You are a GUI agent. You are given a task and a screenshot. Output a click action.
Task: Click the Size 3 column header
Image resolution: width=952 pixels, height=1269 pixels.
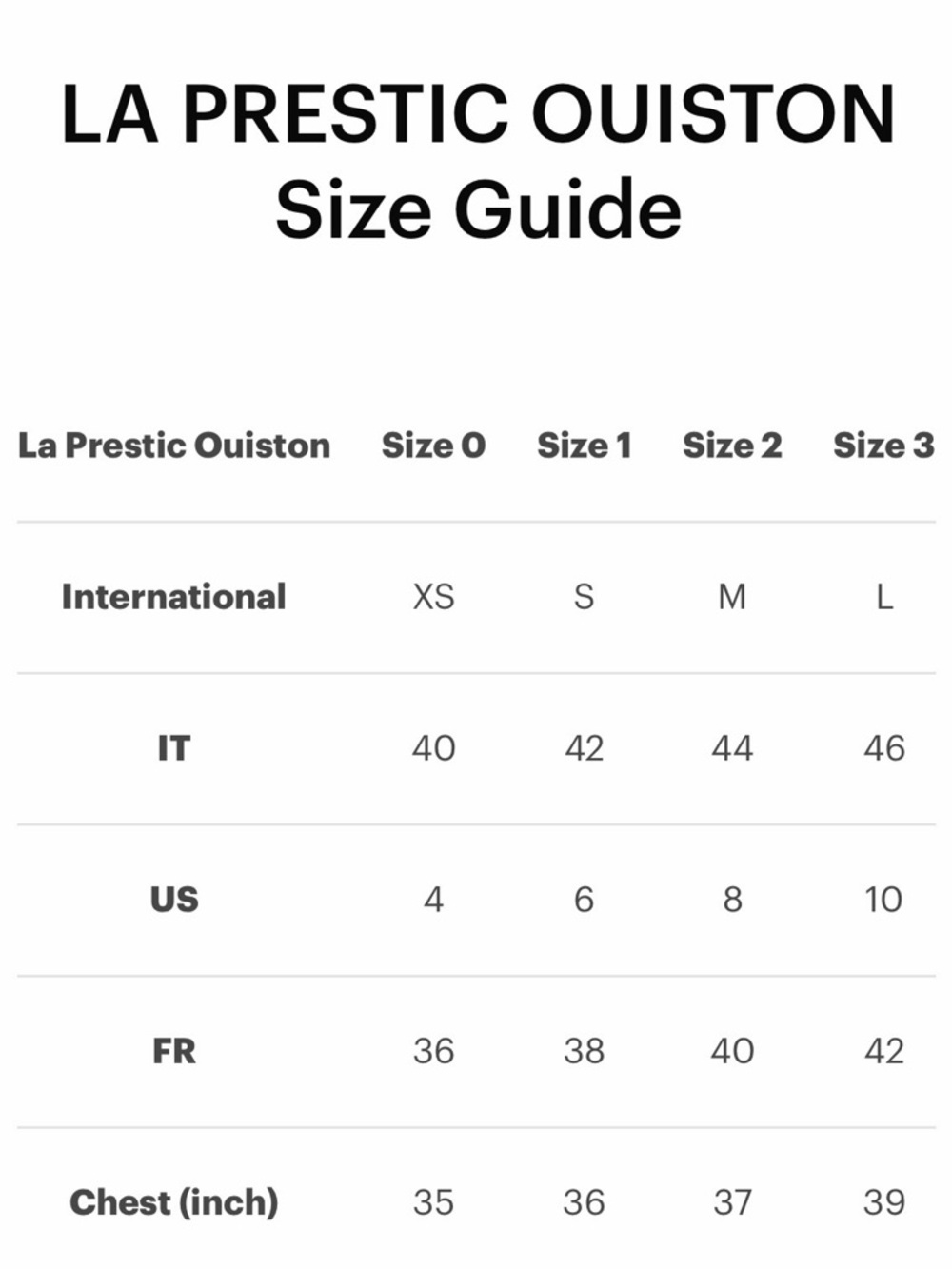tap(883, 446)
